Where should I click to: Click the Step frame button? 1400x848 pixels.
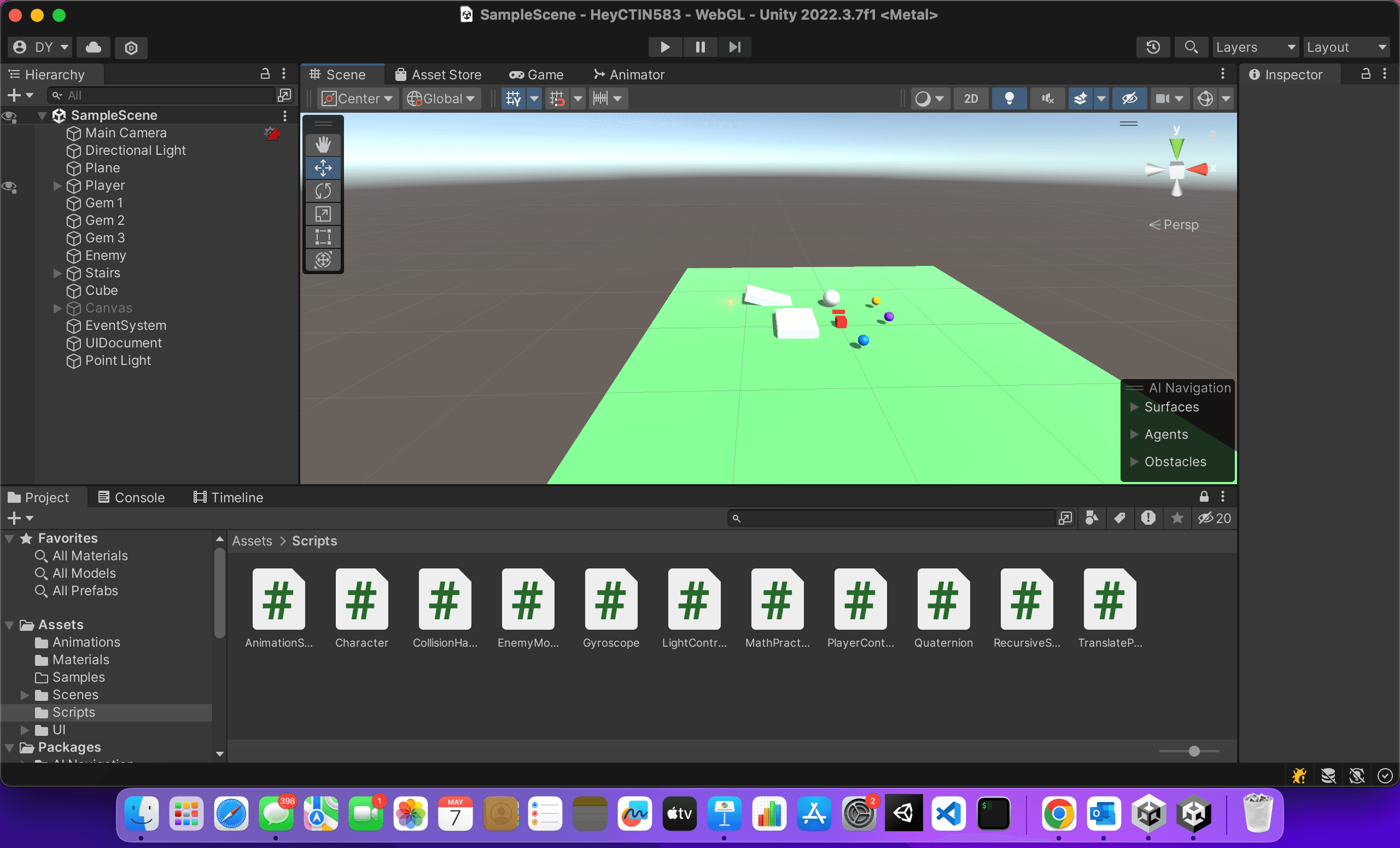[734, 47]
